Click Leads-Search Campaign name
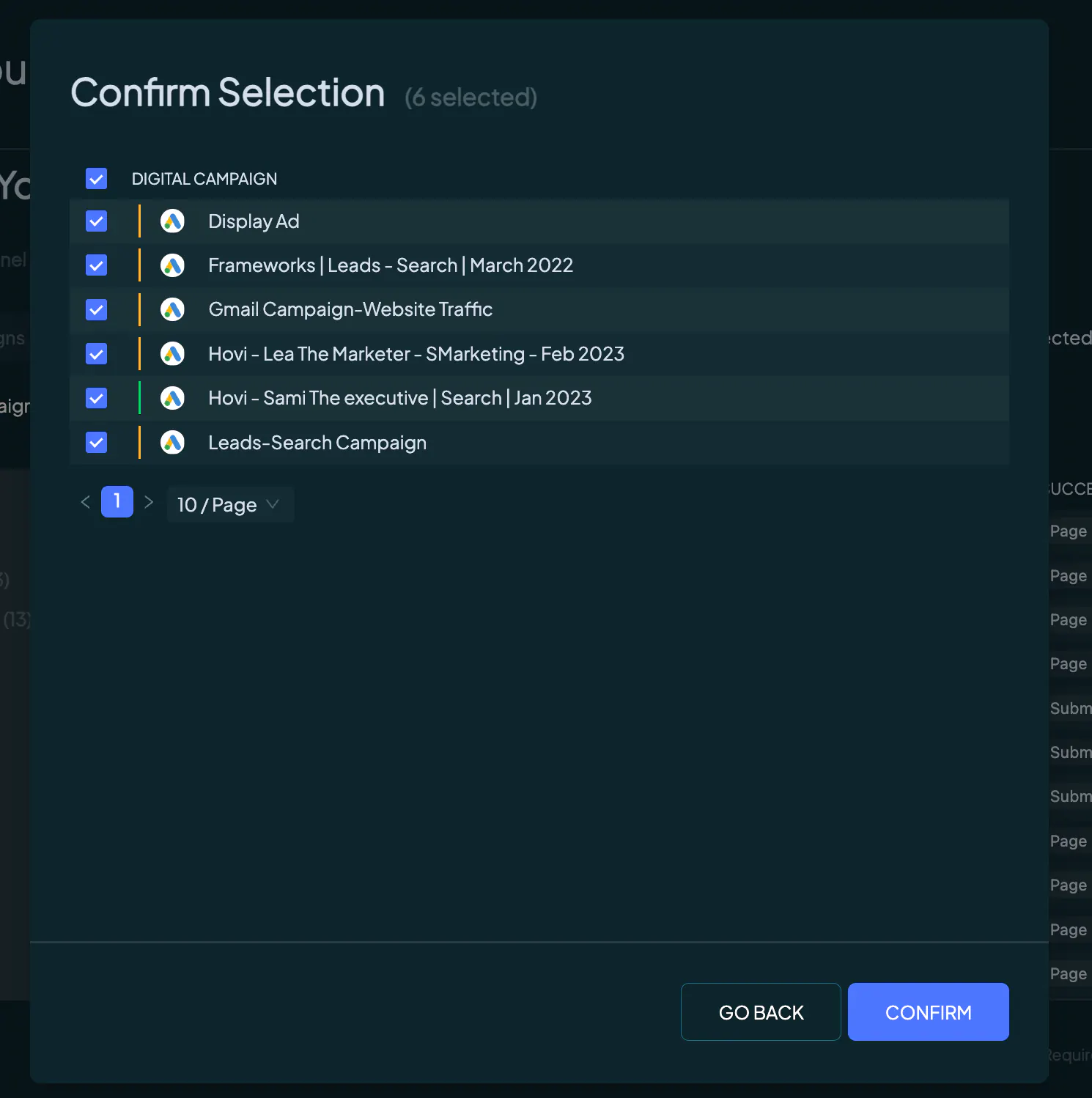Screen dimensions: 1092x1098 click(317, 443)
